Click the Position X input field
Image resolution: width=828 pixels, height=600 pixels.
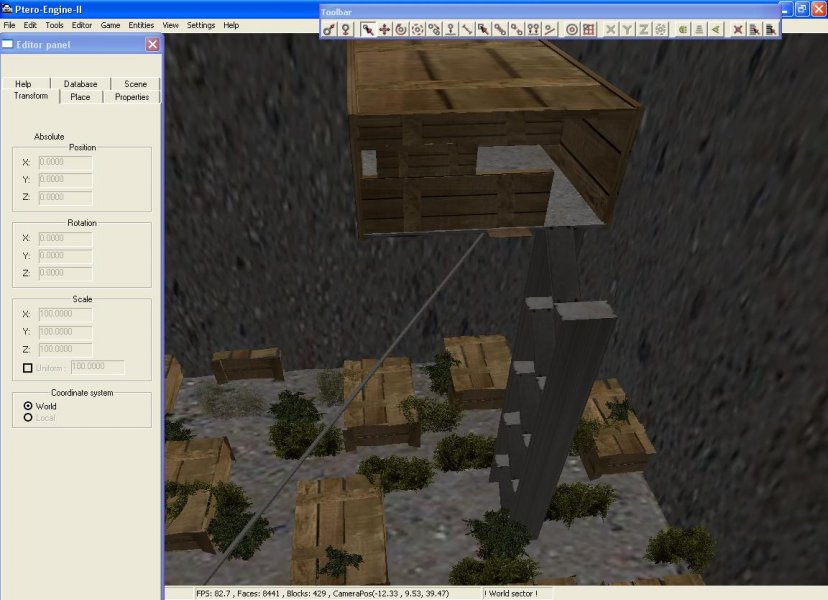[65, 163]
